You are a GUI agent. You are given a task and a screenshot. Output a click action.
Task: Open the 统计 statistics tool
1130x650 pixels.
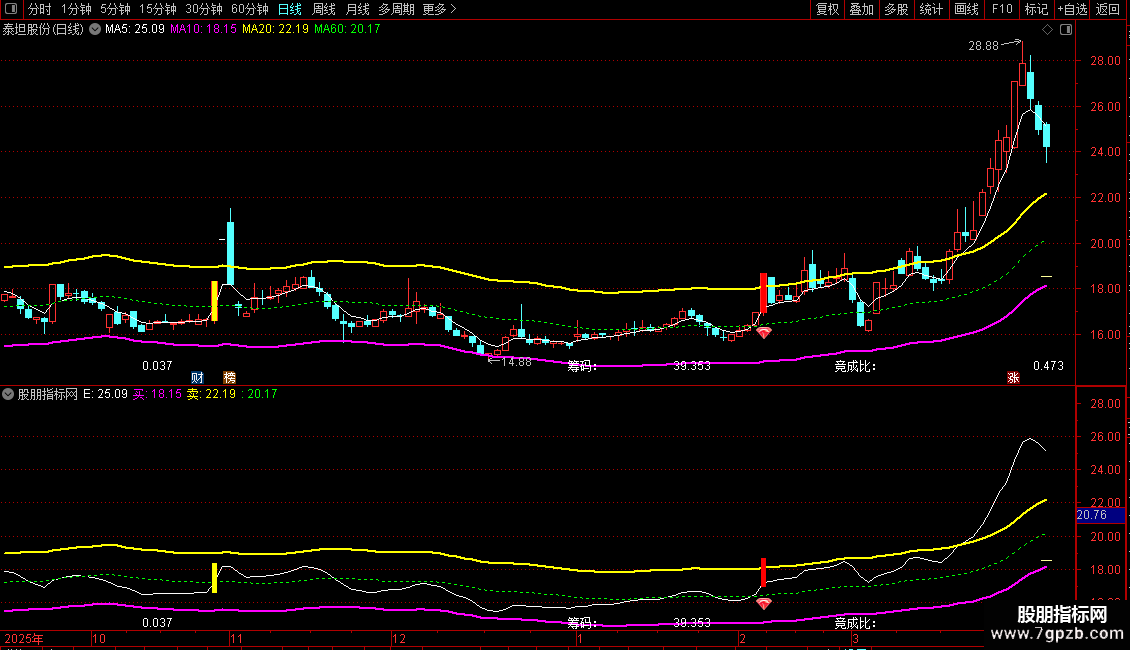point(930,9)
